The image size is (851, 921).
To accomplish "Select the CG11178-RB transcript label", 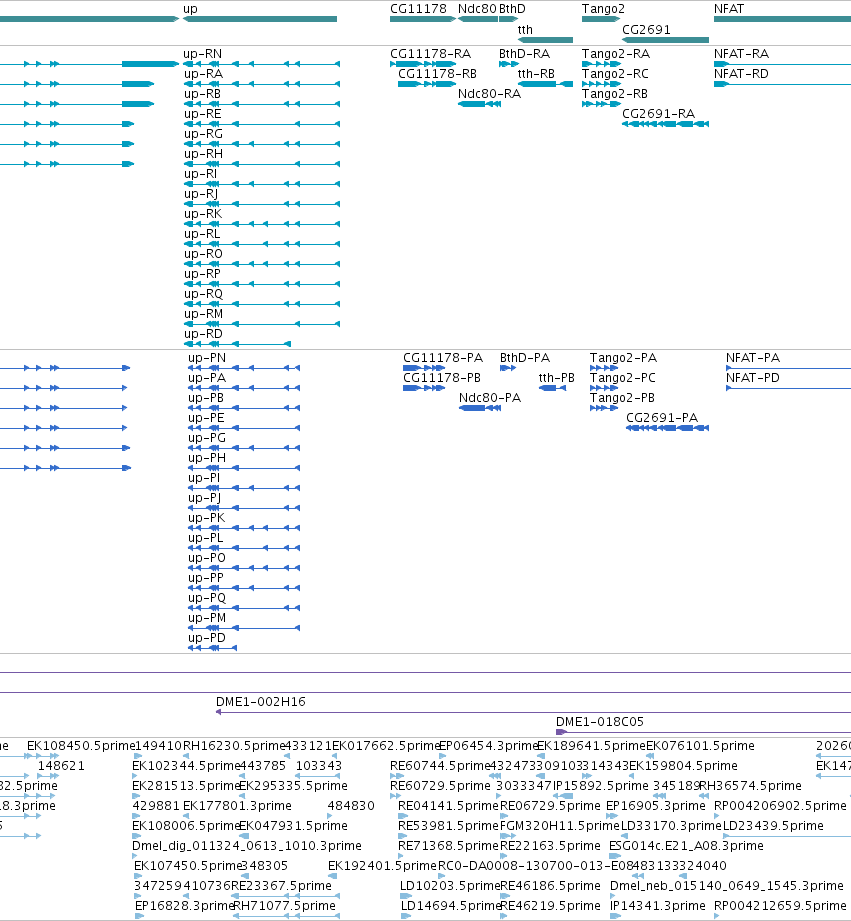I will tap(438, 74).
